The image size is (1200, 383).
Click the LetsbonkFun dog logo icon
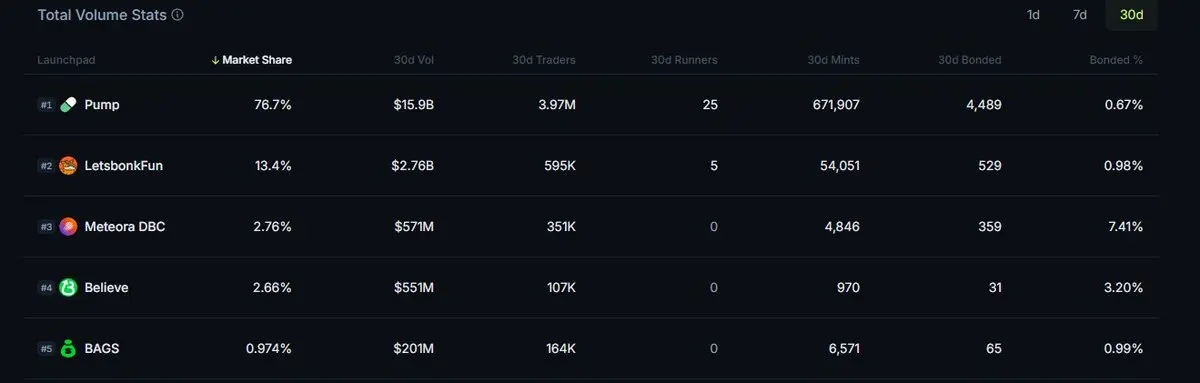point(68,166)
